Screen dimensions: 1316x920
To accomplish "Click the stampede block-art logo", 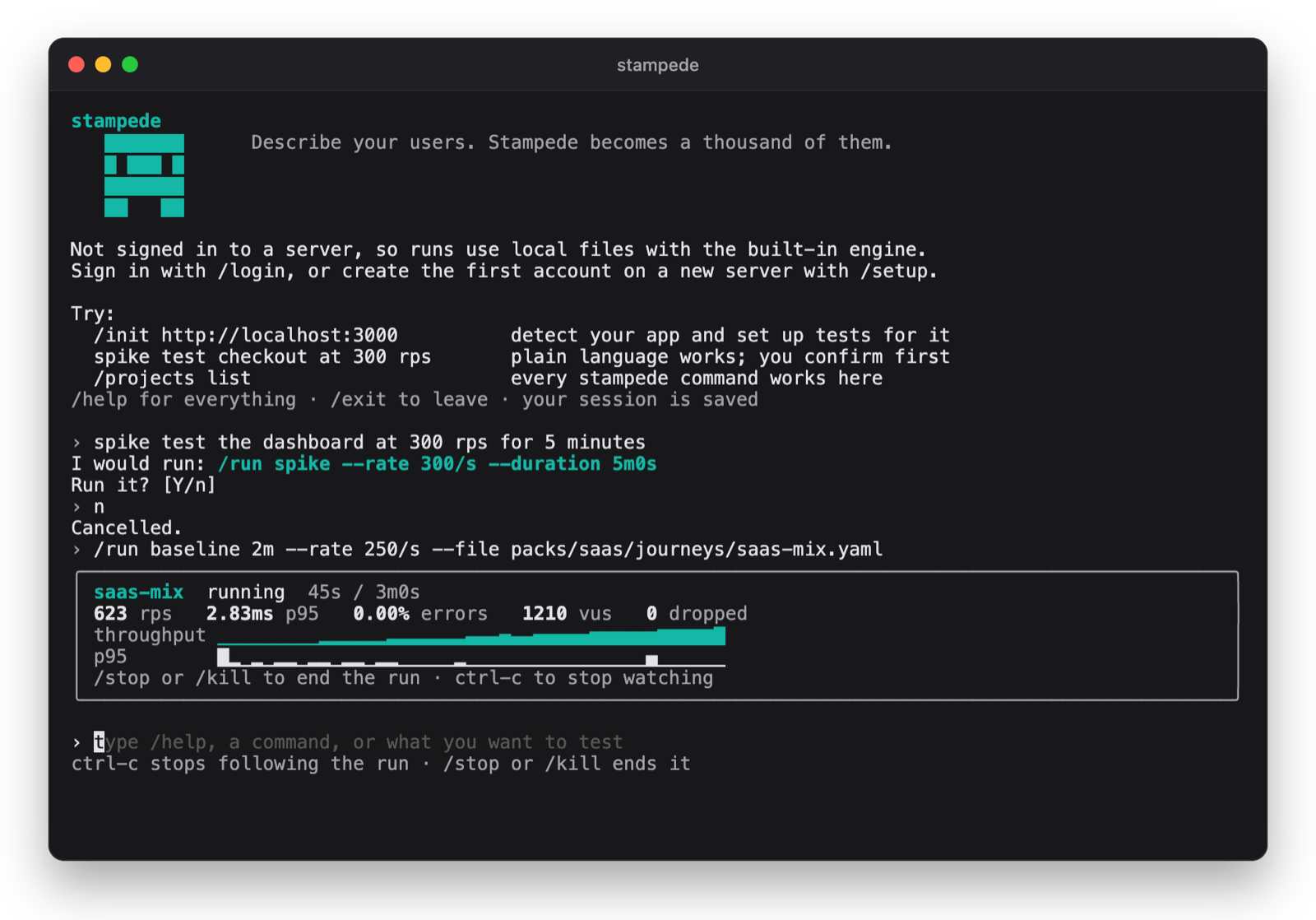I will click(x=144, y=175).
